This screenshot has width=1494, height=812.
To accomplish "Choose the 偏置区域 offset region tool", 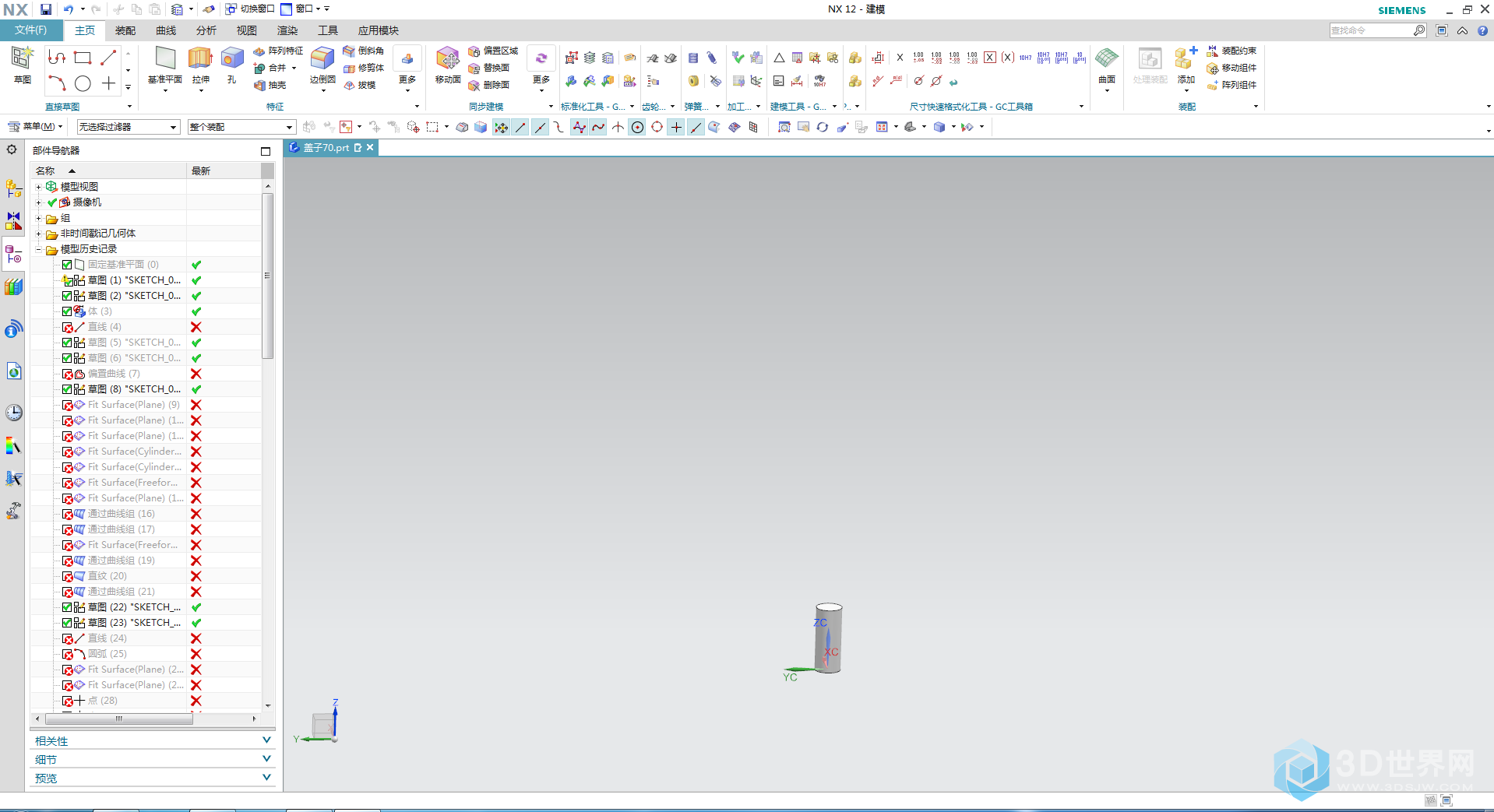I will point(493,51).
